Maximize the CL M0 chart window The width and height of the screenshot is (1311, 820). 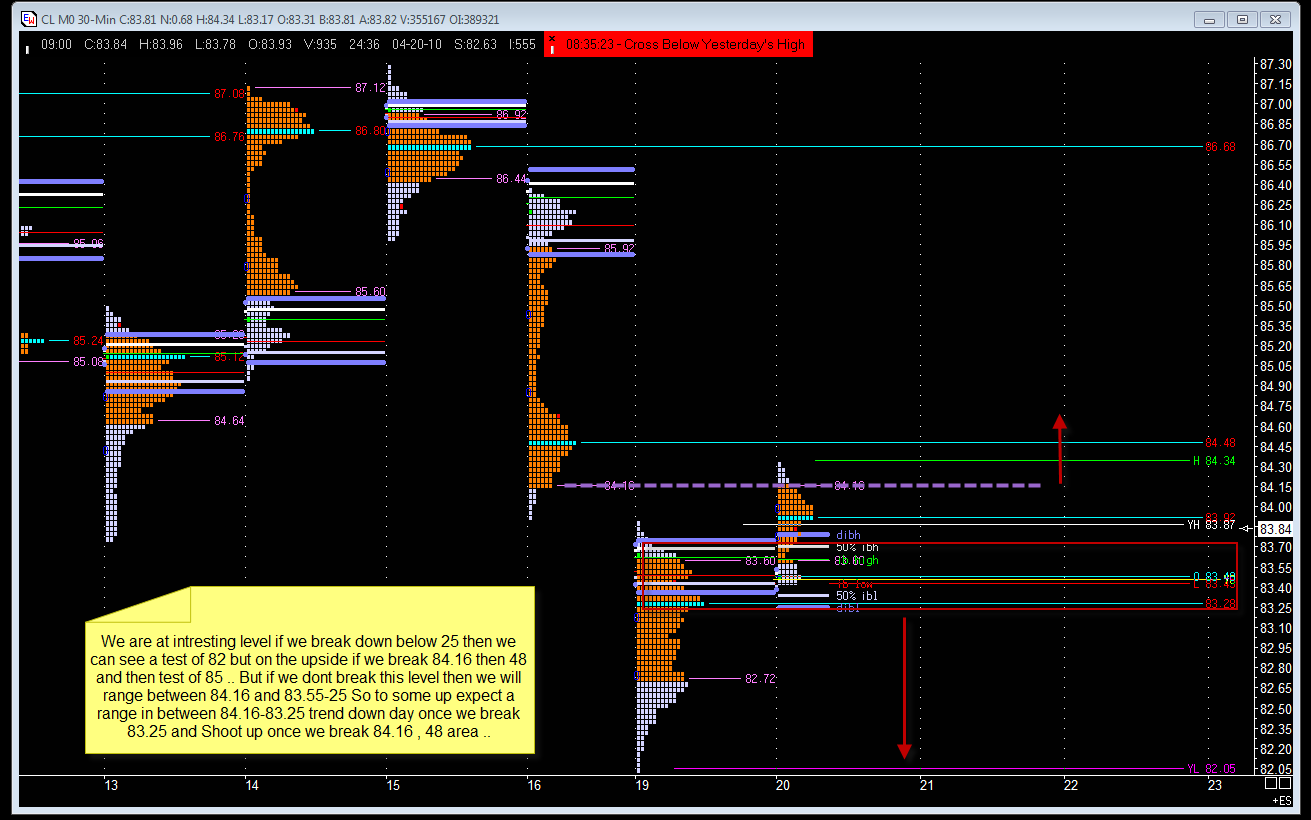tap(1242, 19)
